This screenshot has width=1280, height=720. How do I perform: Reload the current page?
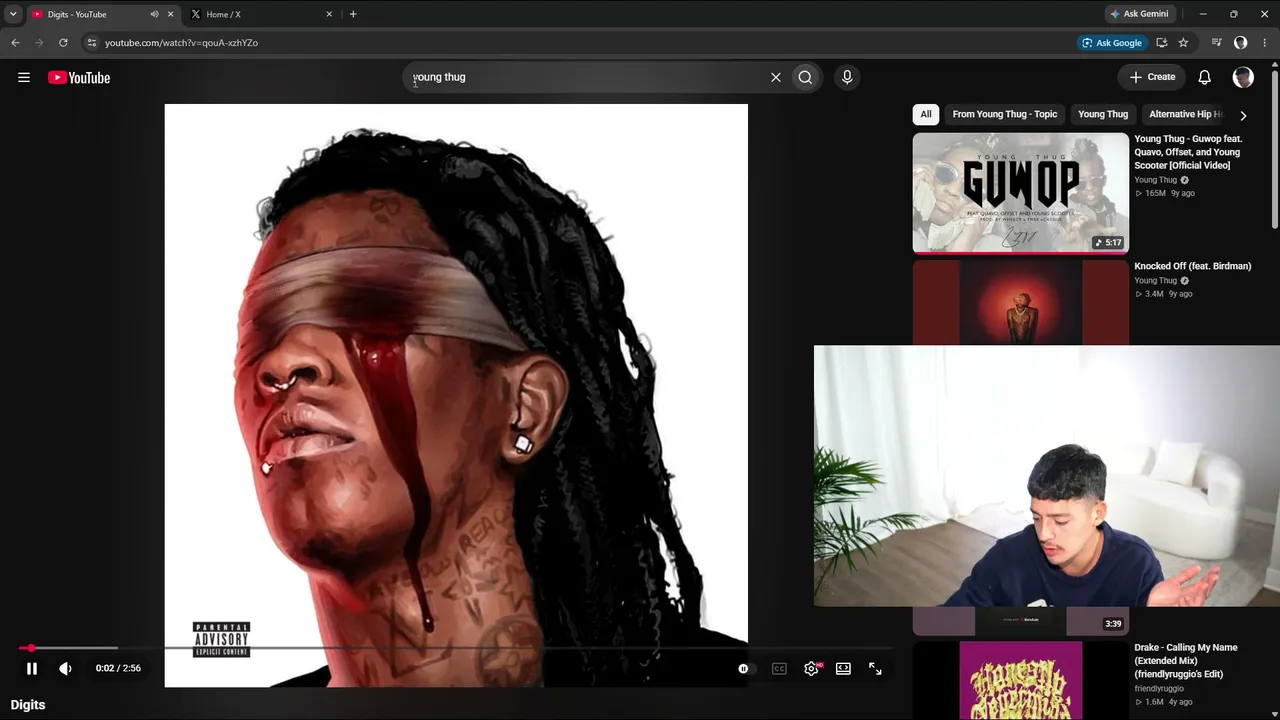click(63, 43)
